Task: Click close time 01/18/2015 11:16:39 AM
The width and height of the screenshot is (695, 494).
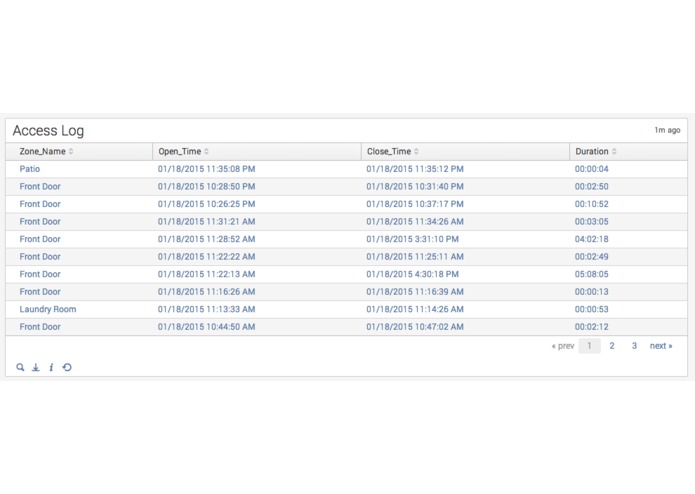Action: point(415,292)
